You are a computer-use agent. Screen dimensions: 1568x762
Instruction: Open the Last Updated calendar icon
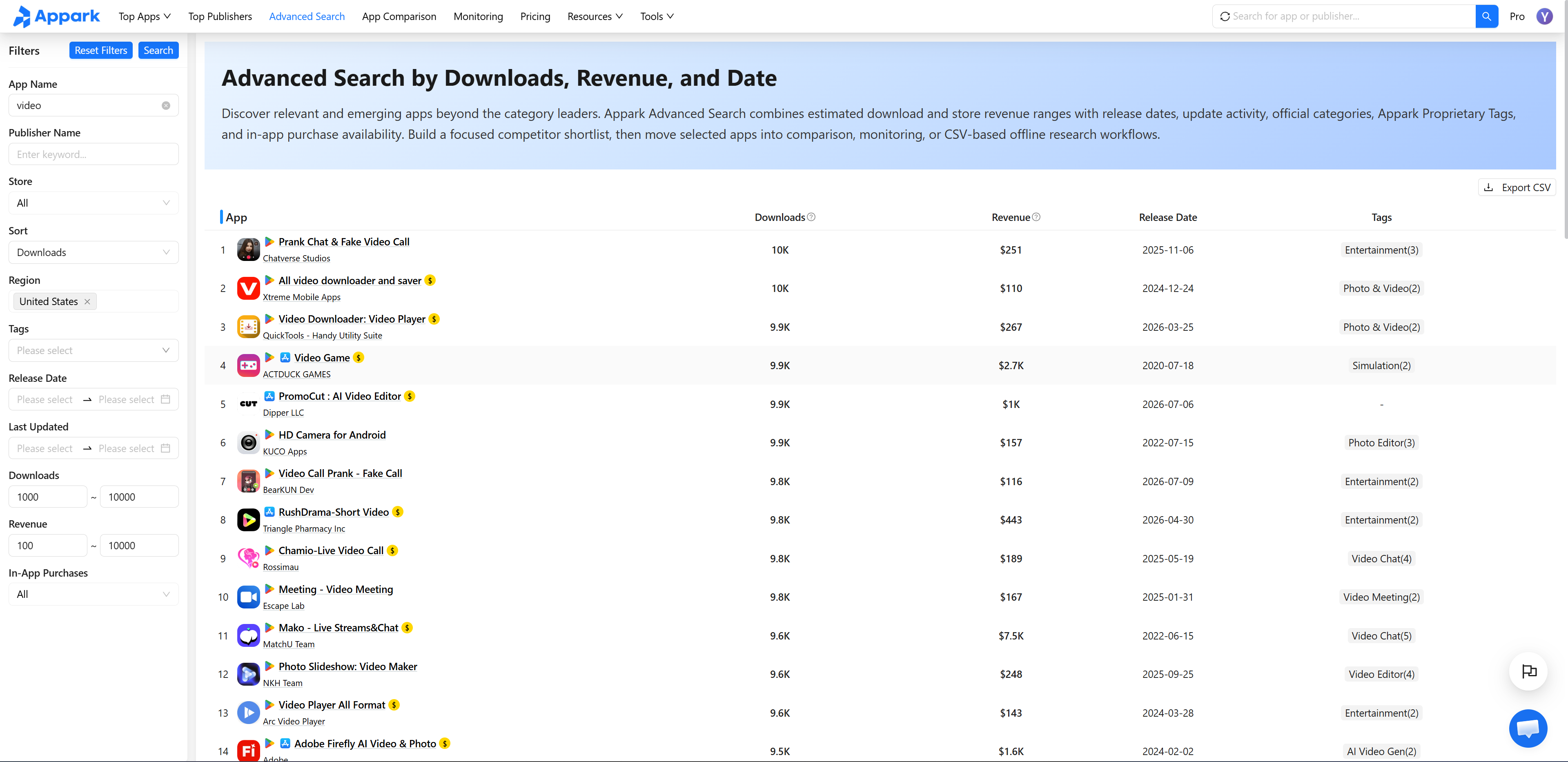click(165, 448)
